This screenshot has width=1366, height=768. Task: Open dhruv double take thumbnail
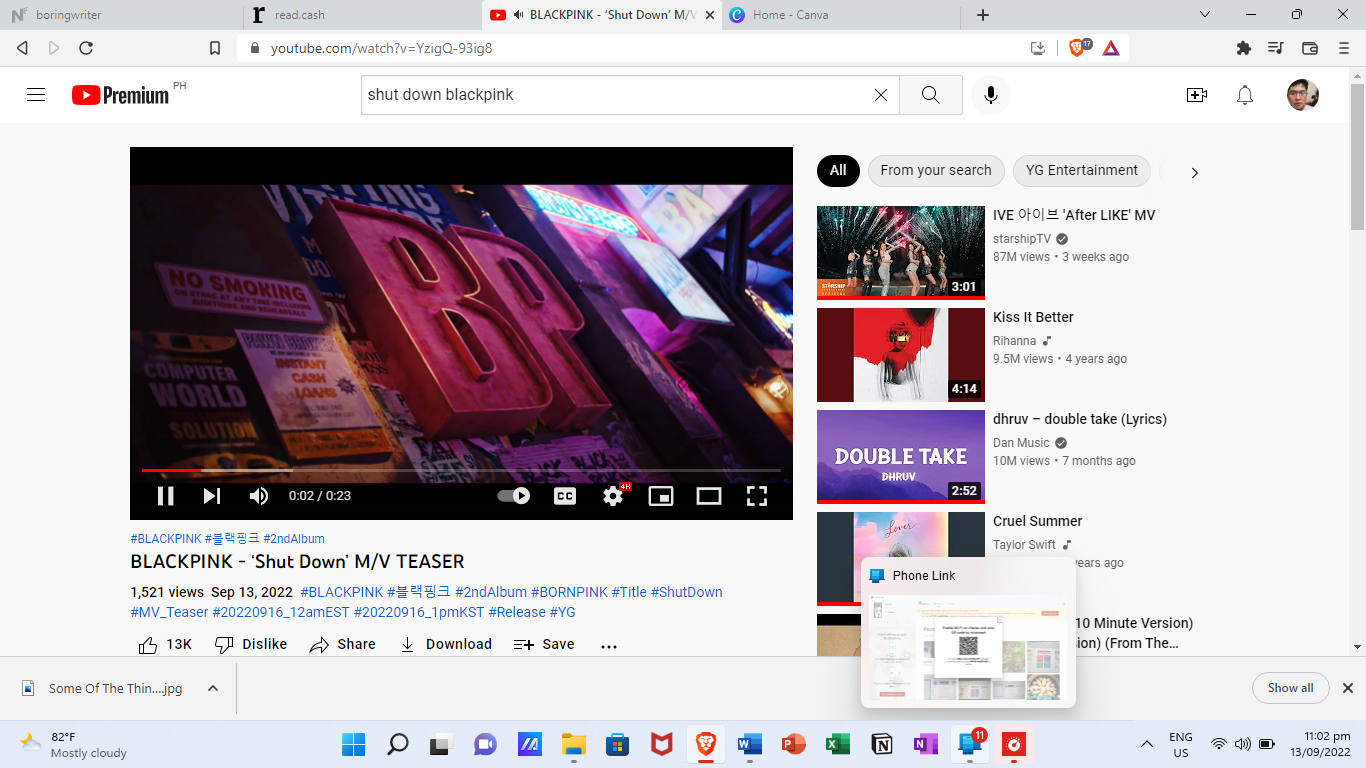coord(901,456)
